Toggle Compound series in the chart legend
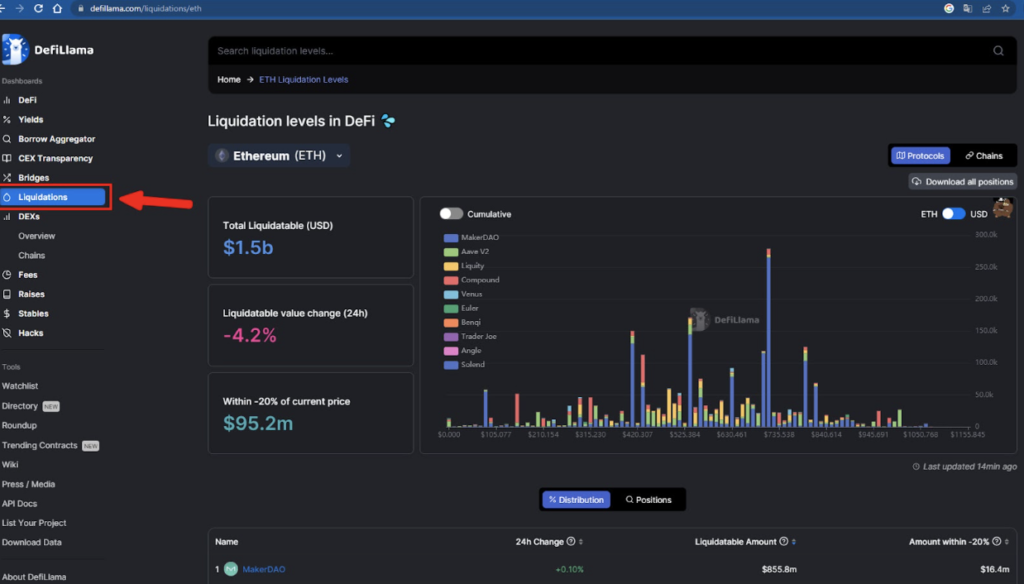Image resolution: width=1024 pixels, height=584 pixels. pyautogui.click(x=472, y=280)
